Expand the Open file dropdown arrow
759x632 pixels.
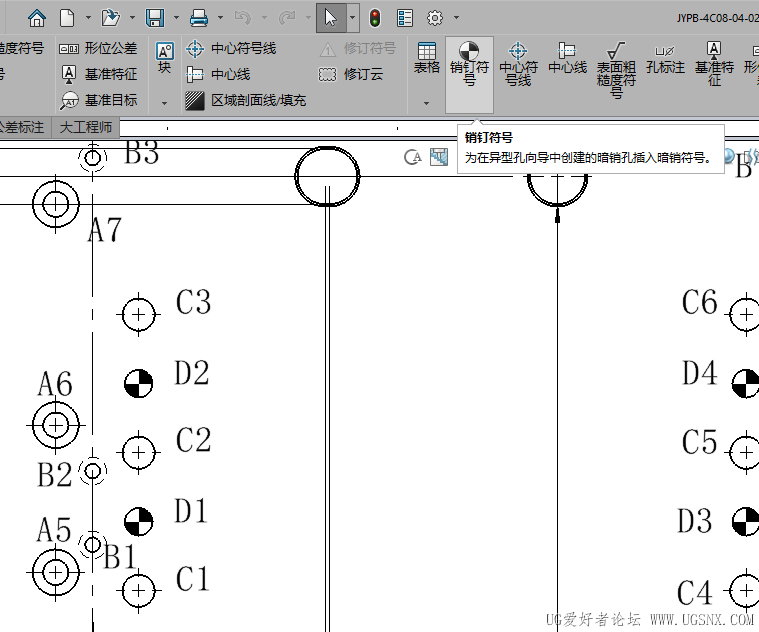132,18
